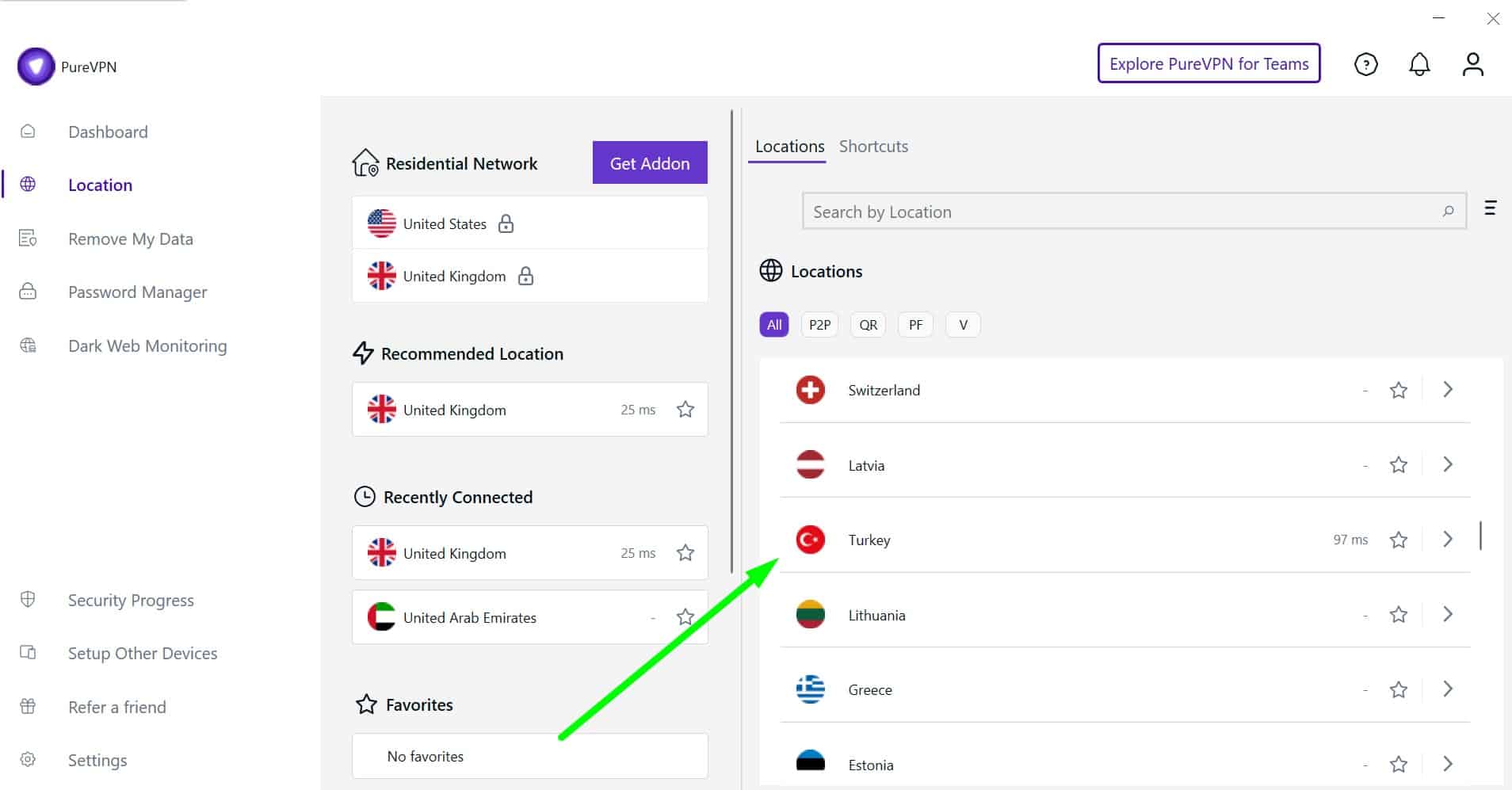Viewport: 1512px width, 790px height.
Task: Favorite the recommended United Kingdom location
Action: [685, 410]
